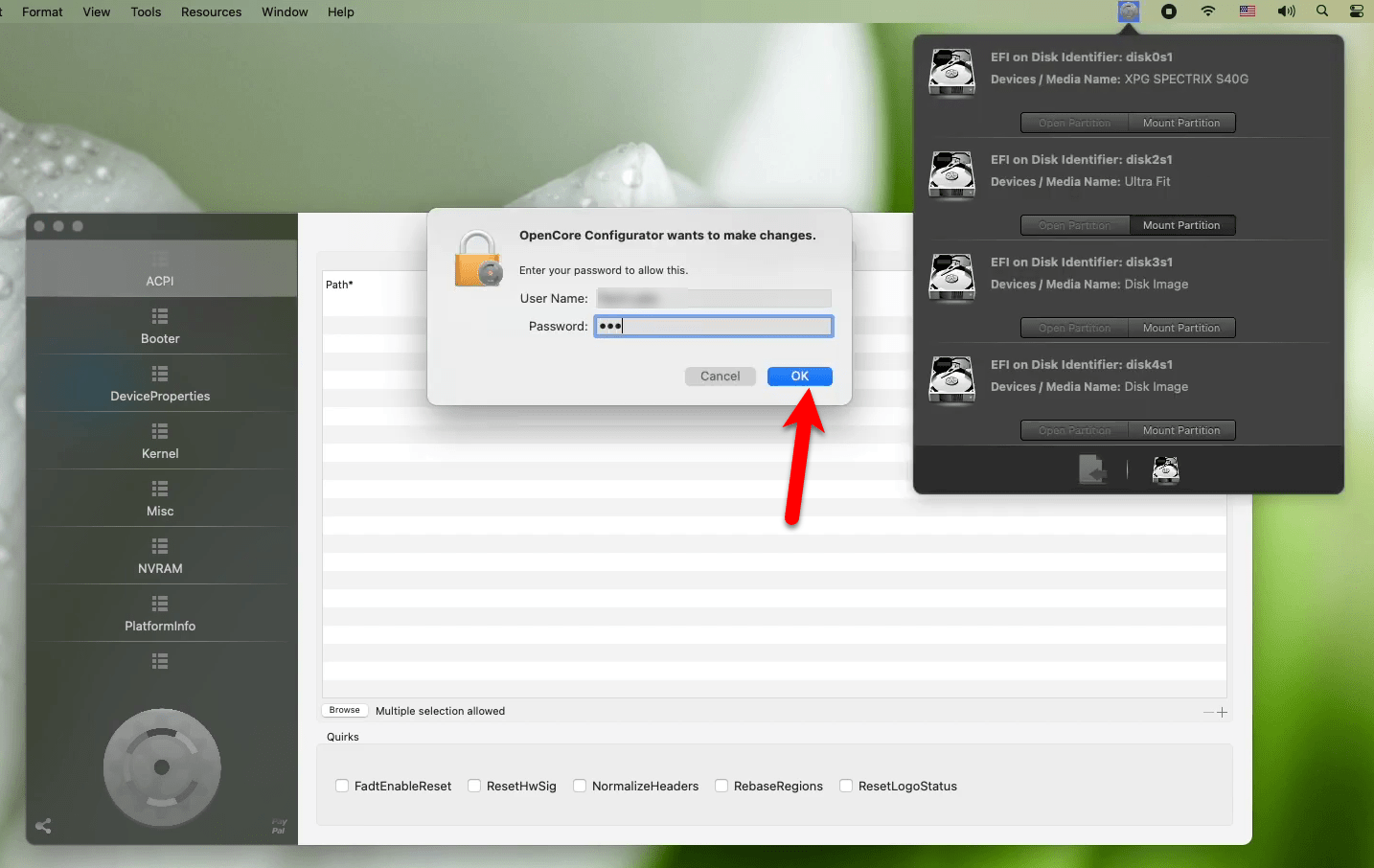Click the Browse button below the table
This screenshot has height=868, width=1374.
[345, 710]
